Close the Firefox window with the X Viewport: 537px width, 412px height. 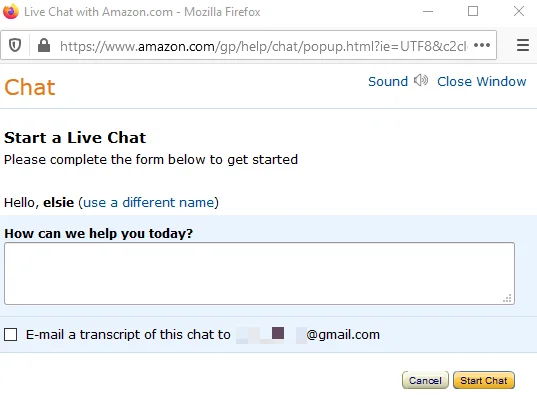519,11
